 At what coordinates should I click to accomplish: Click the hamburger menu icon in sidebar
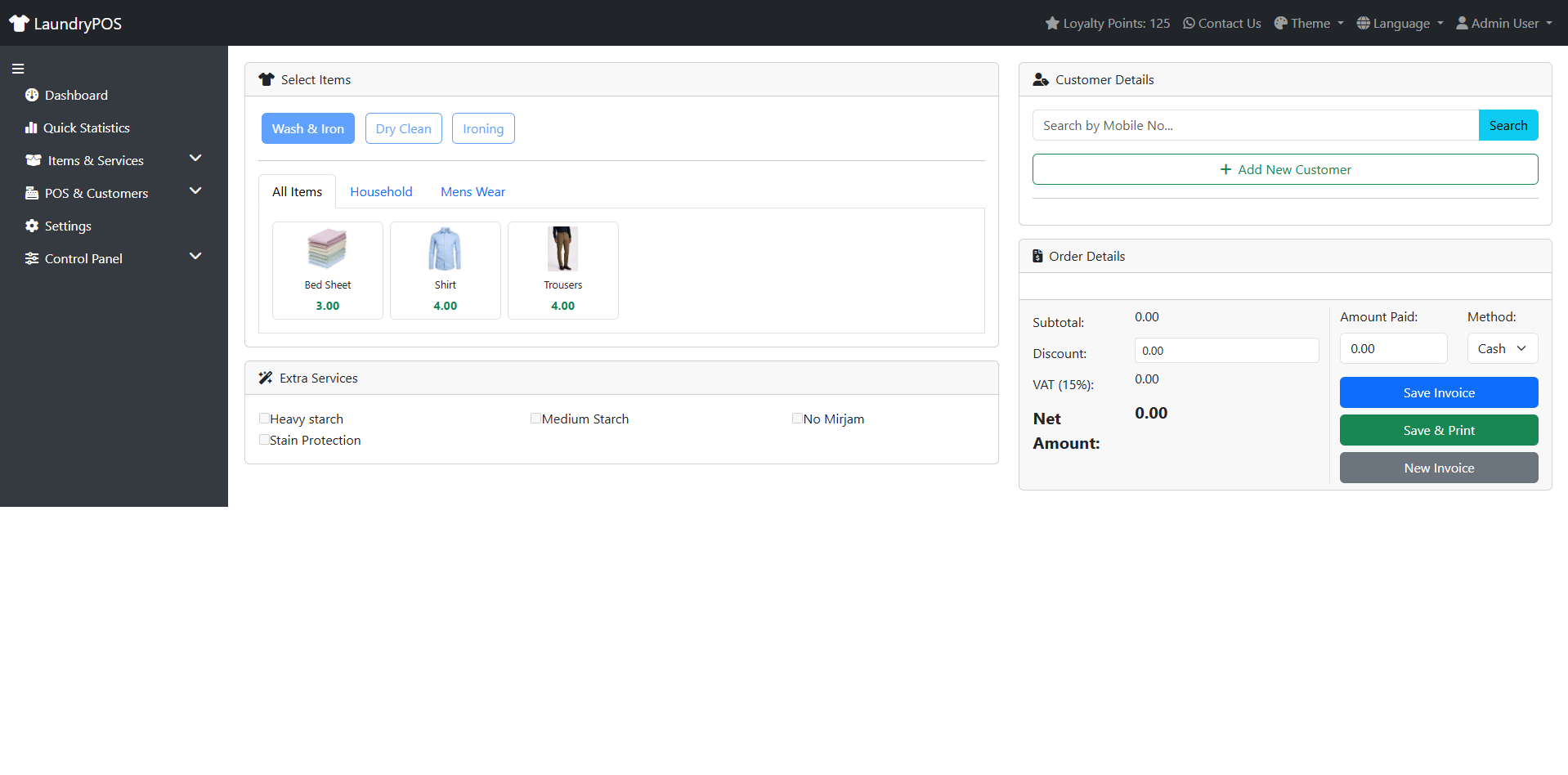point(17,69)
